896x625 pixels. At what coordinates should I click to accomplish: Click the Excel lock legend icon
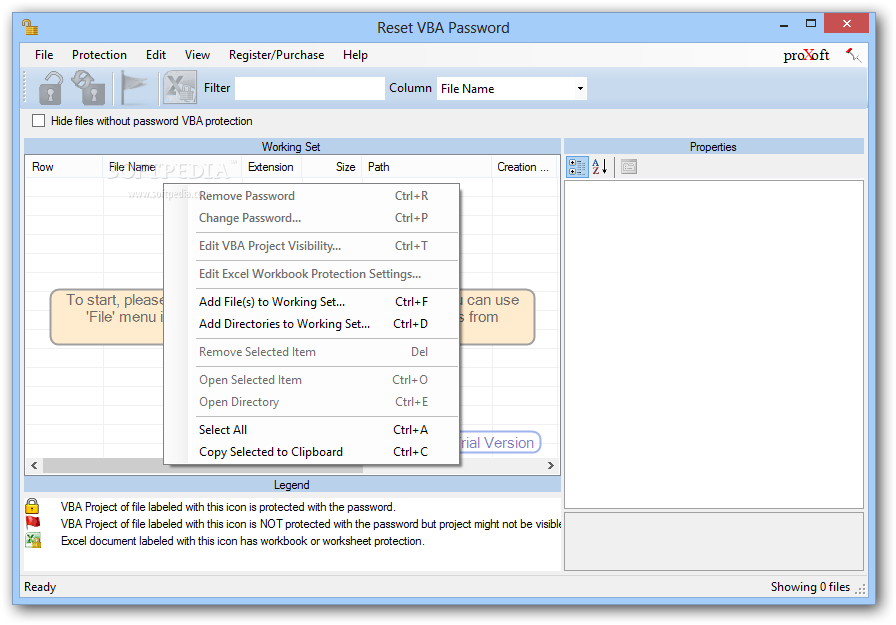tap(33, 540)
